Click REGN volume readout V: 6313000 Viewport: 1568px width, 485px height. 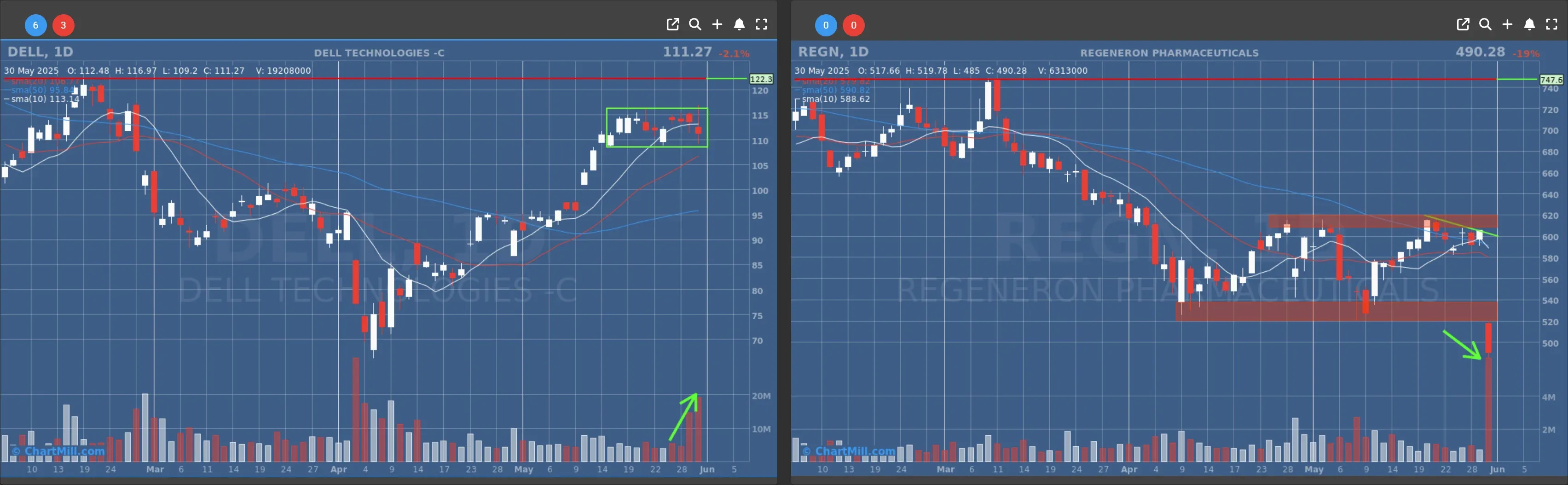[x=1063, y=70]
